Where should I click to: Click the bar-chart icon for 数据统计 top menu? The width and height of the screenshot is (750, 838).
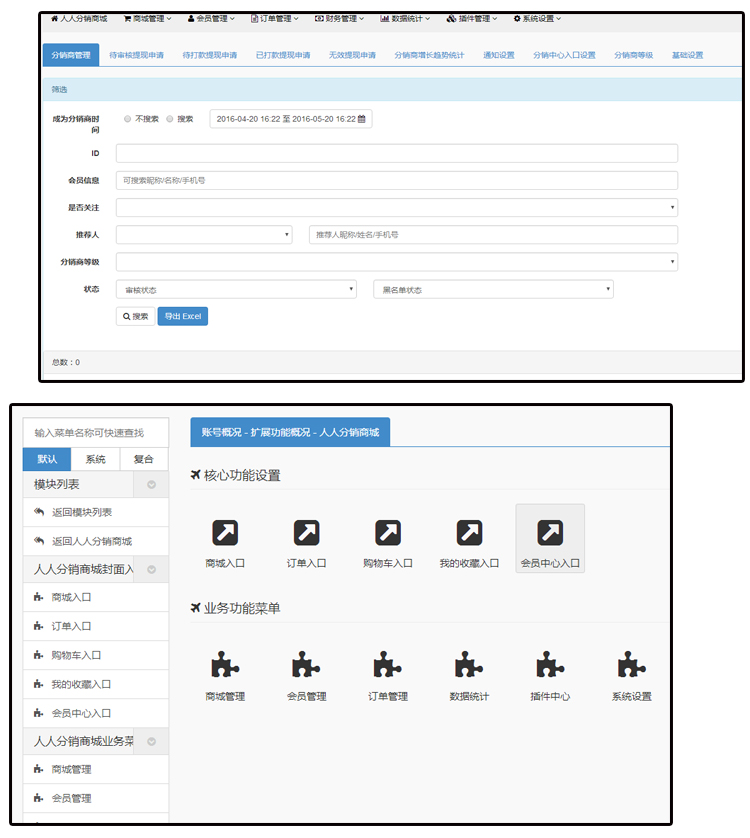[x=384, y=19]
